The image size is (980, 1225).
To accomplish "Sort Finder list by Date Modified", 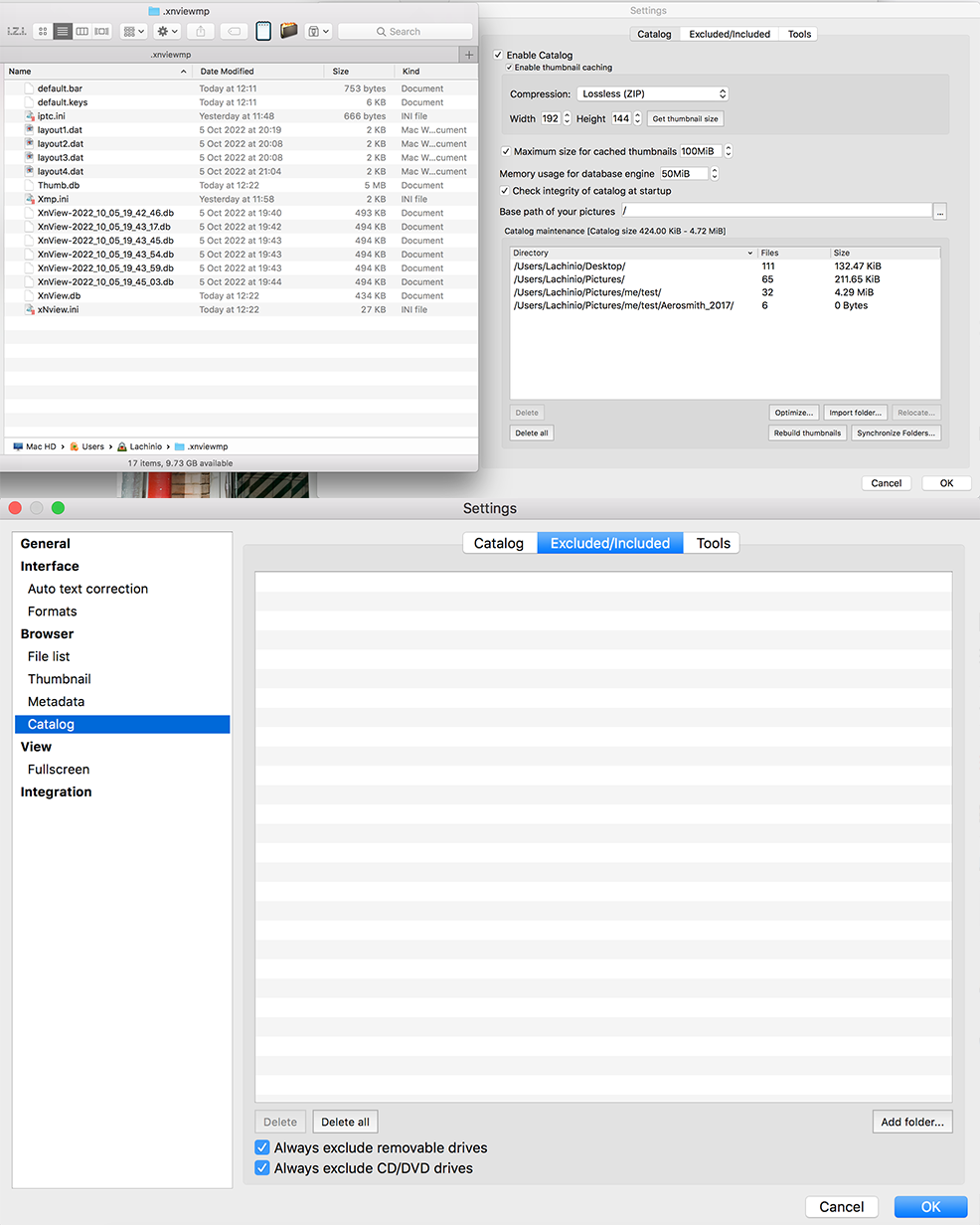I will click(258, 72).
